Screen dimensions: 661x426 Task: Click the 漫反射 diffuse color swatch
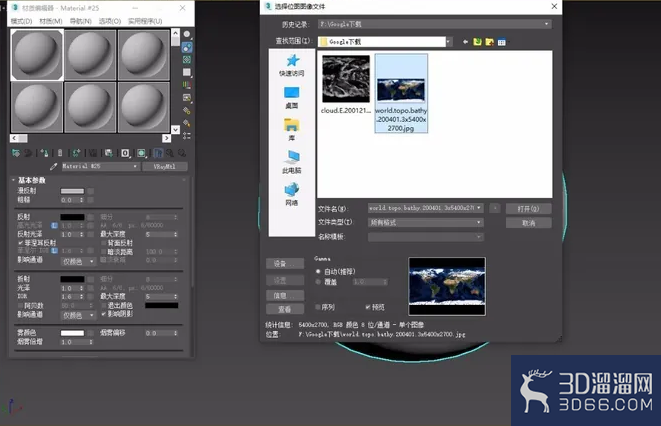(x=73, y=191)
